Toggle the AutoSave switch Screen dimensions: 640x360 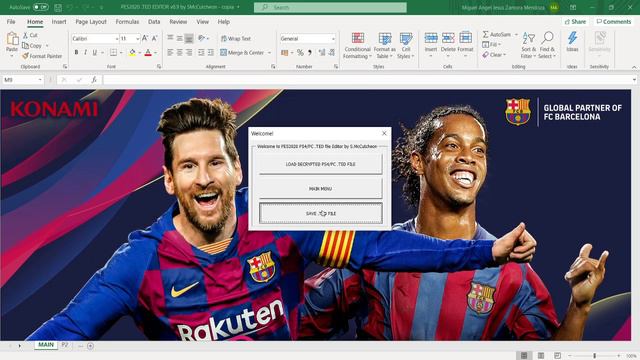[40, 7]
